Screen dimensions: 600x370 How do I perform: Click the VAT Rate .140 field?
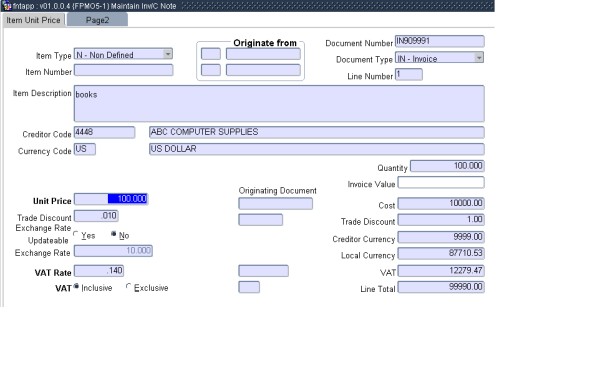tap(99, 271)
